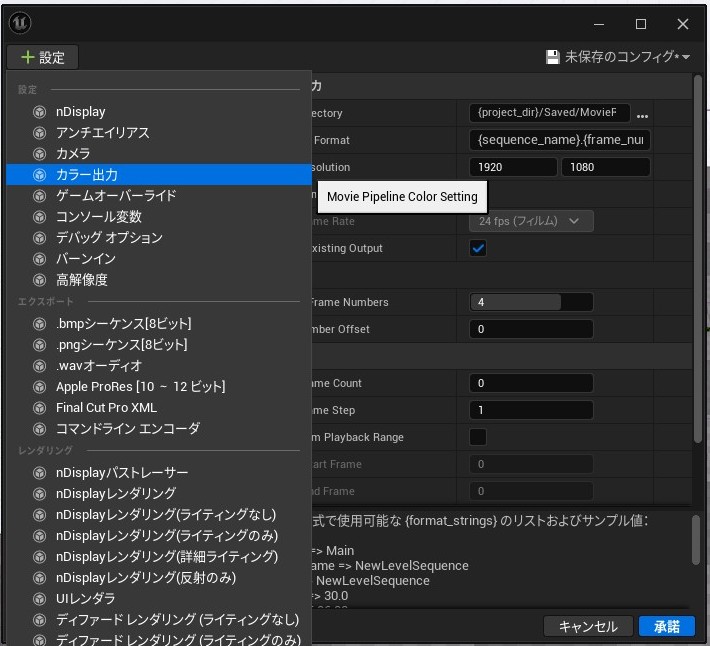Edit the Frame Step value 1
Screen dimensions: 710x646
click(531, 410)
